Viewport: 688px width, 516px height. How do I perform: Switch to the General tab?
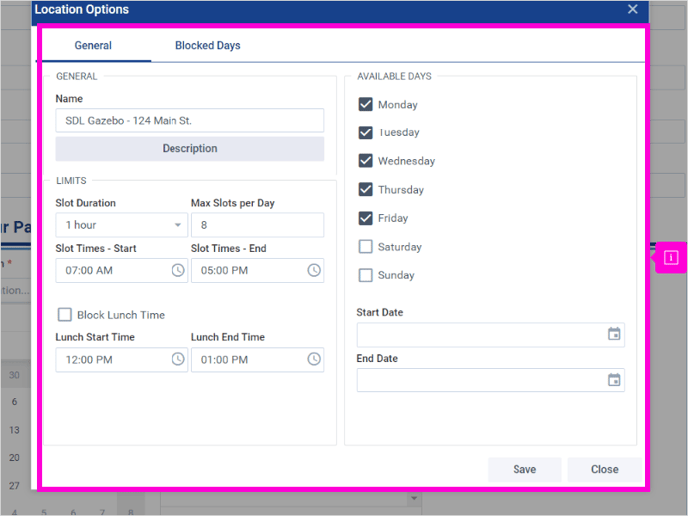tap(93, 46)
